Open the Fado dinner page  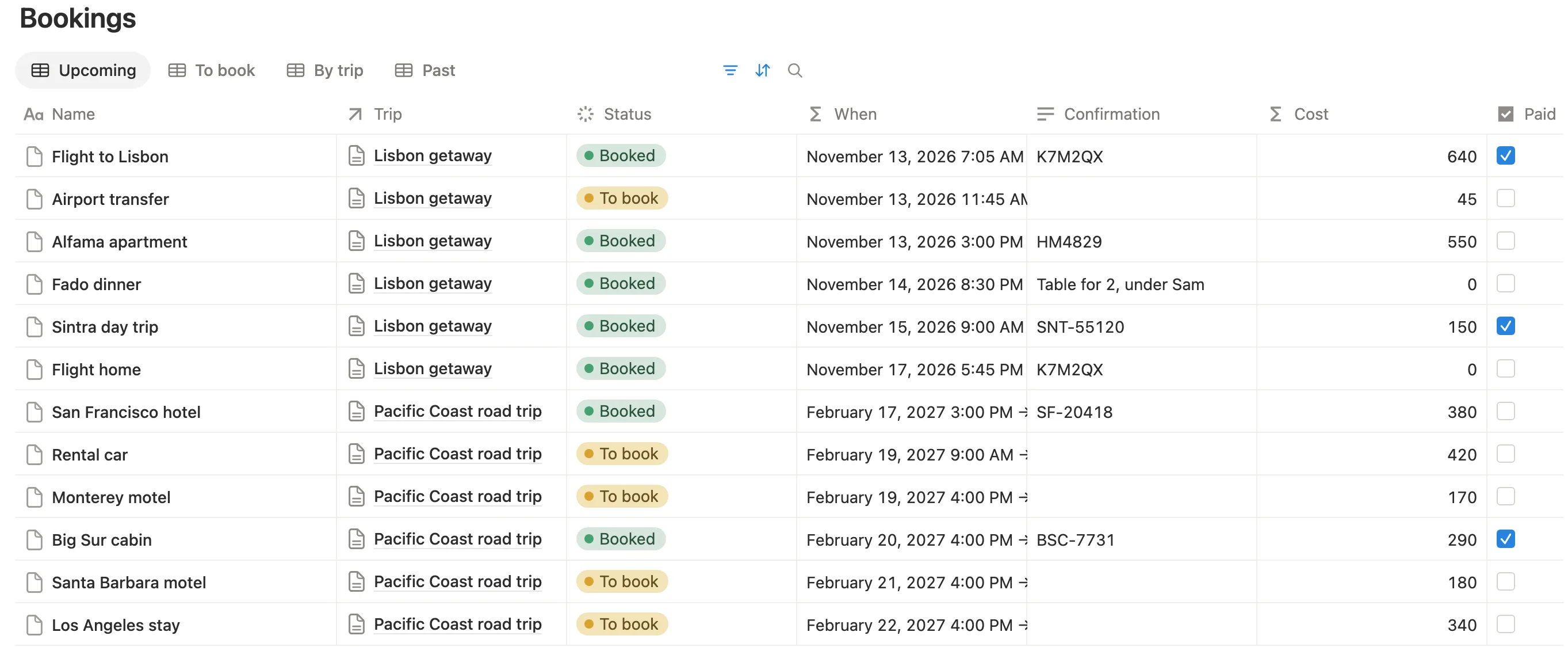tap(96, 284)
